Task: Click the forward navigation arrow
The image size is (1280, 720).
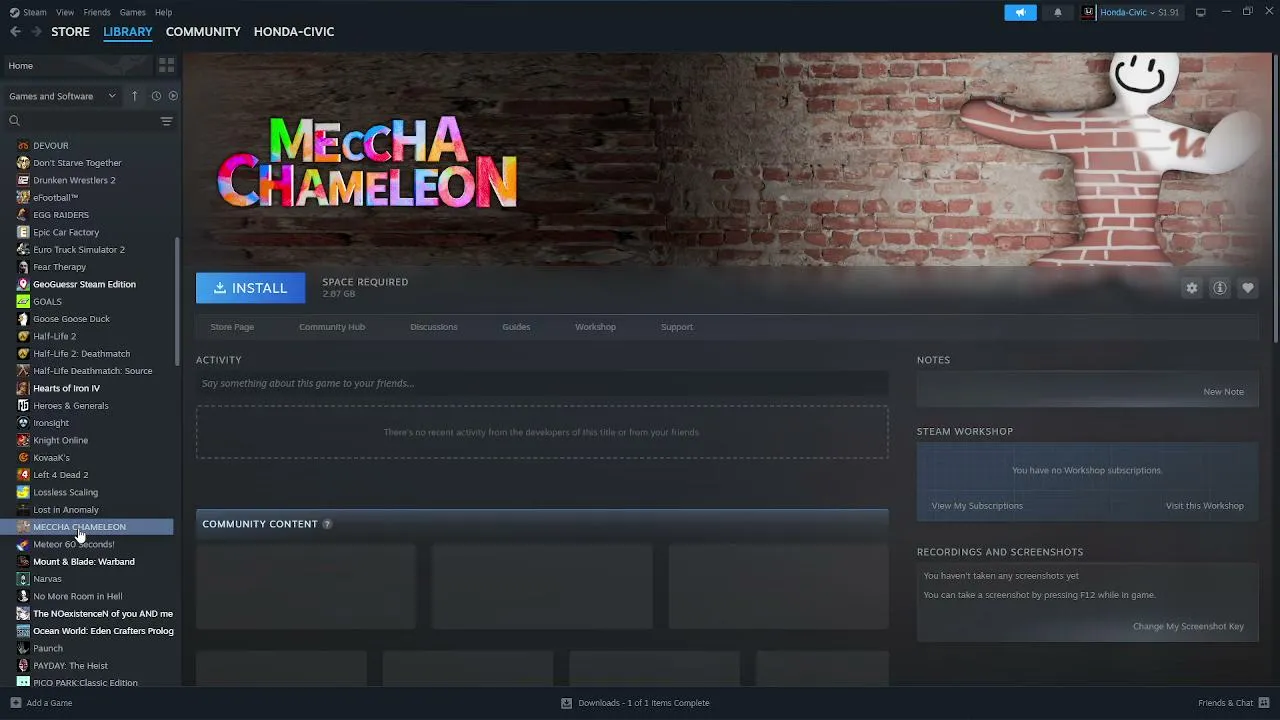Action: pos(36,32)
